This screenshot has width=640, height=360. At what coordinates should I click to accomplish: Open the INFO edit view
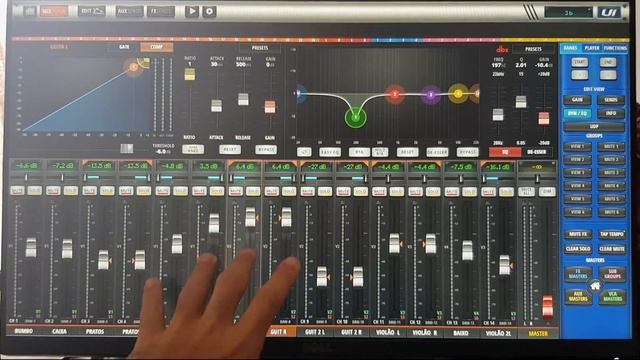[611, 113]
